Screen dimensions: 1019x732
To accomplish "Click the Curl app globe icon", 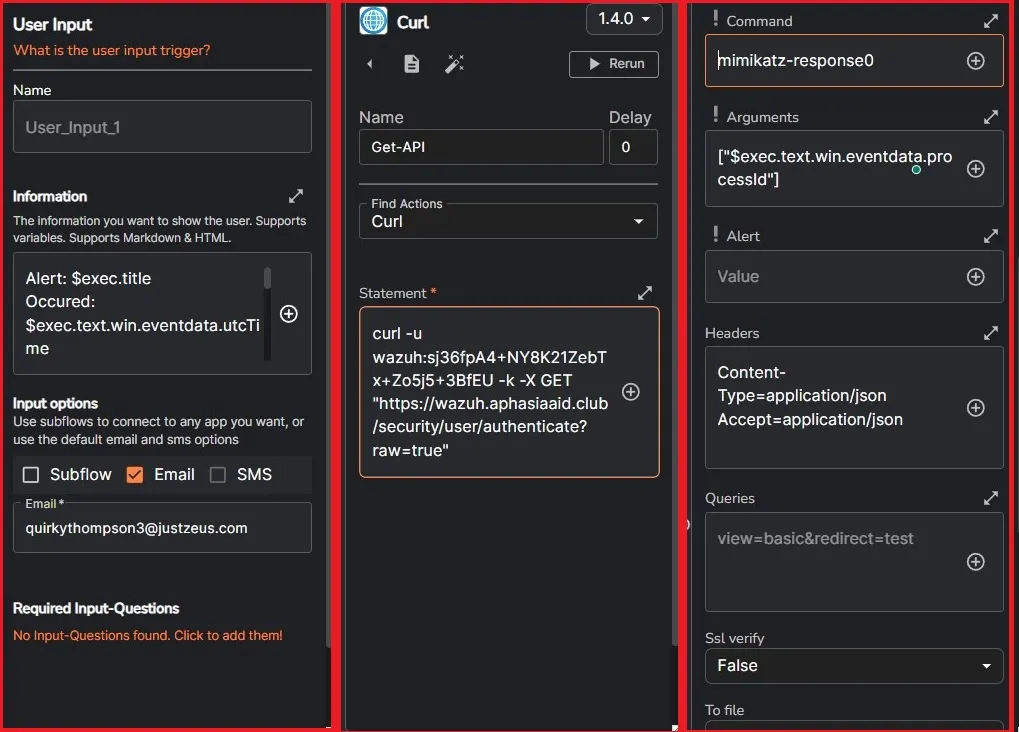I will coord(373,21).
